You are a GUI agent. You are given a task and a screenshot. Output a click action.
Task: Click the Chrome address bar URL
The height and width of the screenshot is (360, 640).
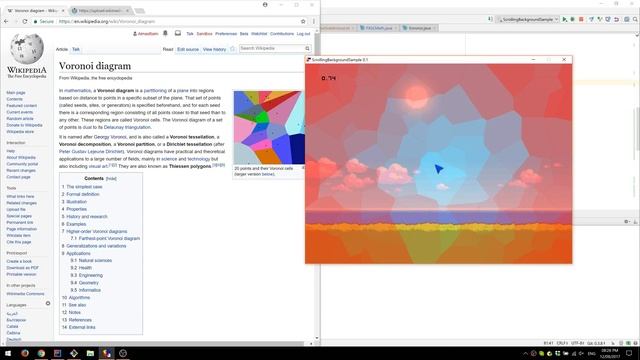107,21
